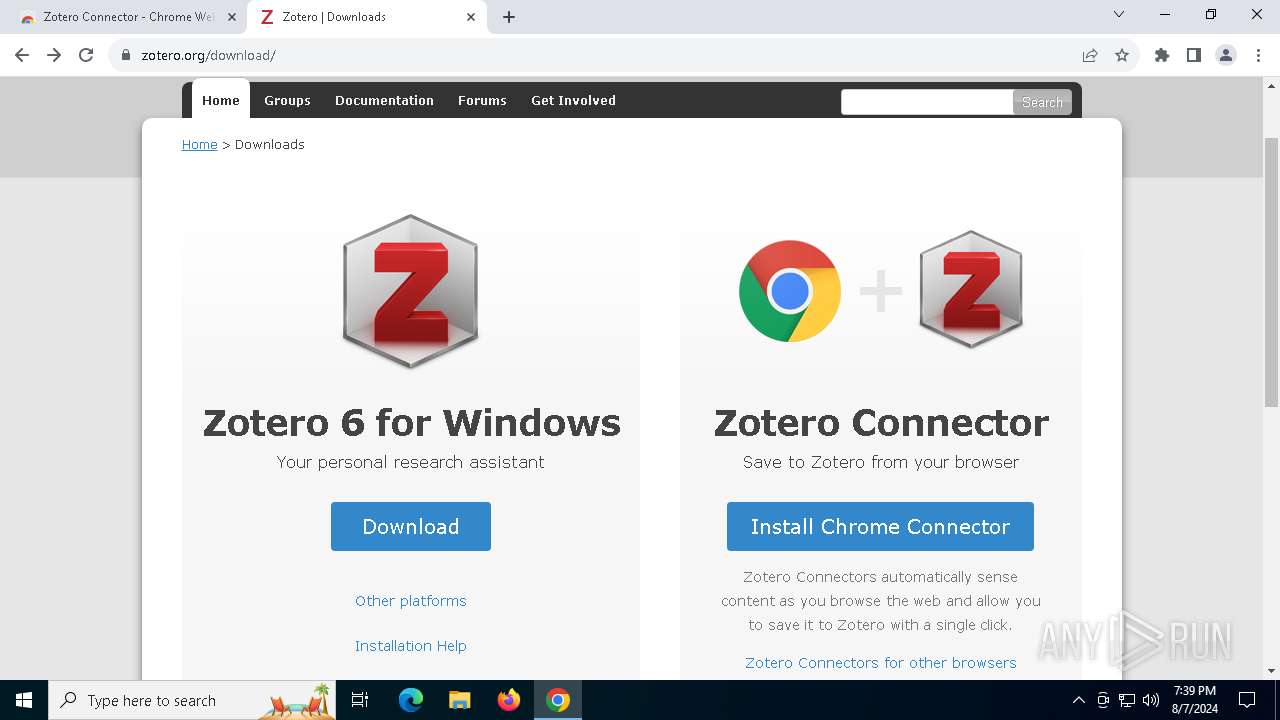This screenshot has width=1280, height=720.
Task: Install Chrome Connector button
Action: point(880,526)
